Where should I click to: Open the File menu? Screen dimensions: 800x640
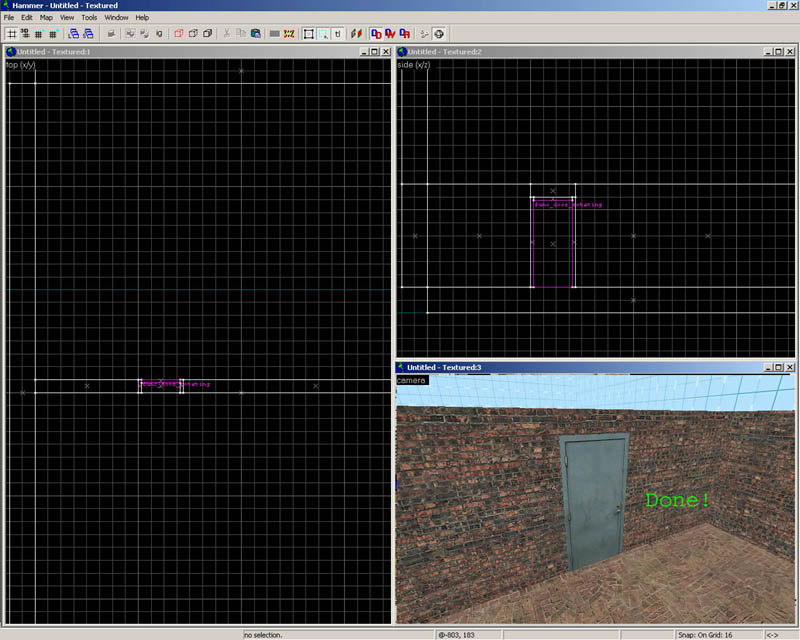(x=9, y=18)
